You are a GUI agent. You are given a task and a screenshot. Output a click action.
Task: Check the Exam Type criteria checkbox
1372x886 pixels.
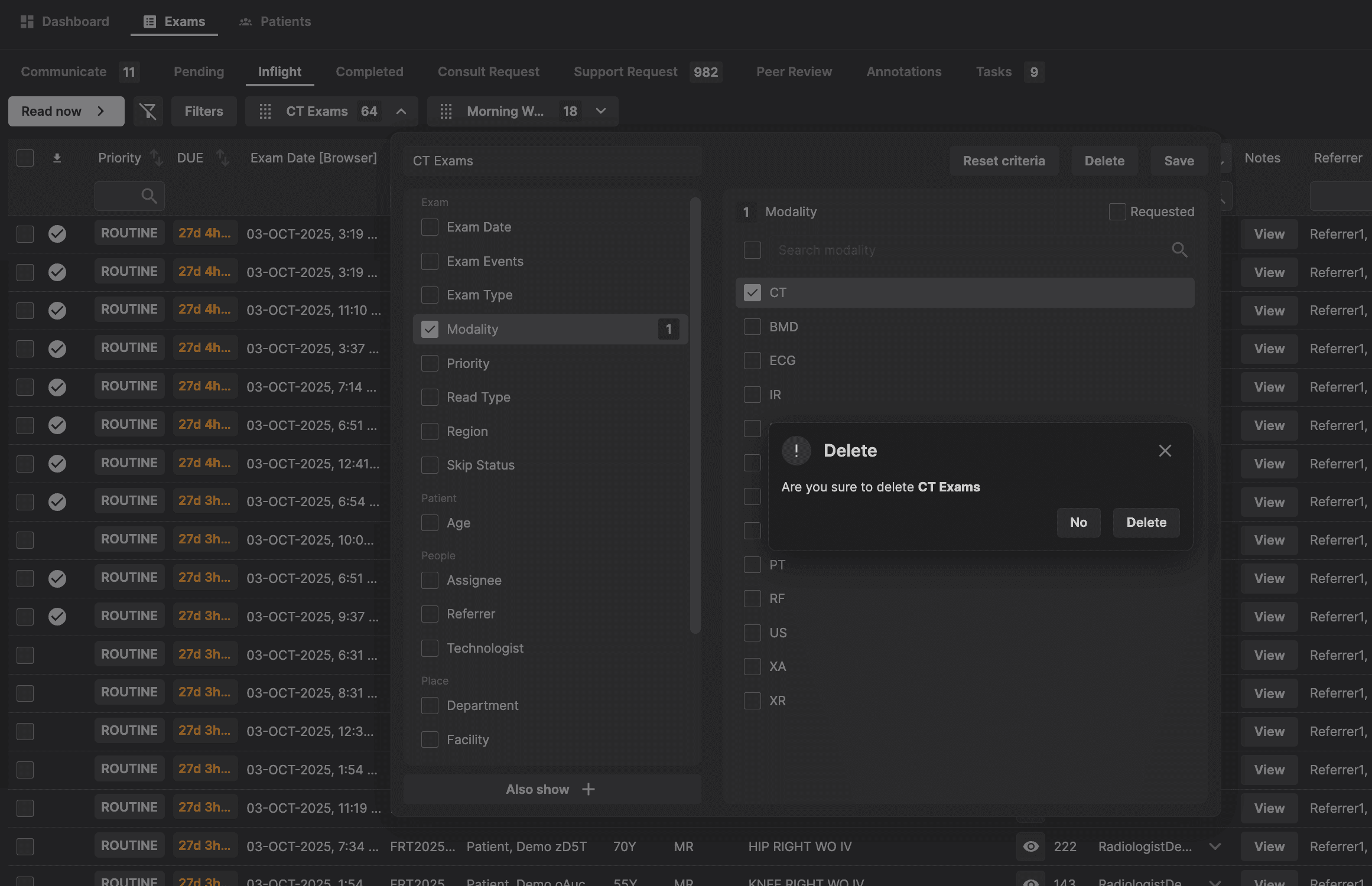430,295
